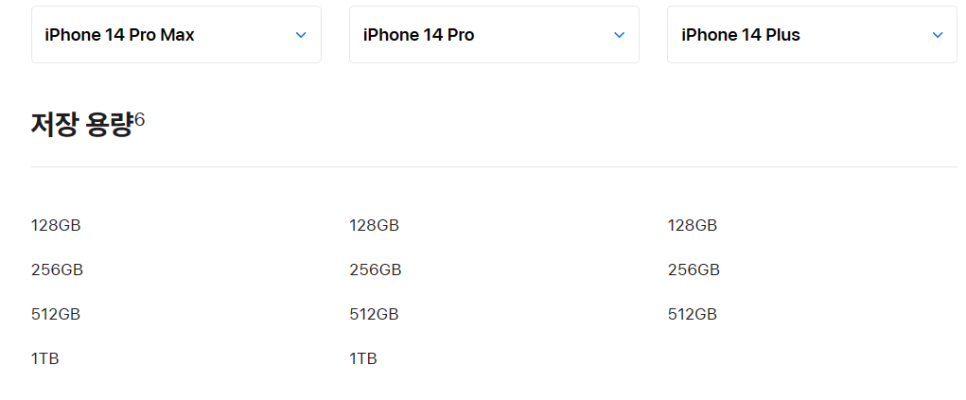Click the chevron arrow in iPhone 14 Pro Max selector
Screen dimensions: 966x400
click(x=301, y=35)
